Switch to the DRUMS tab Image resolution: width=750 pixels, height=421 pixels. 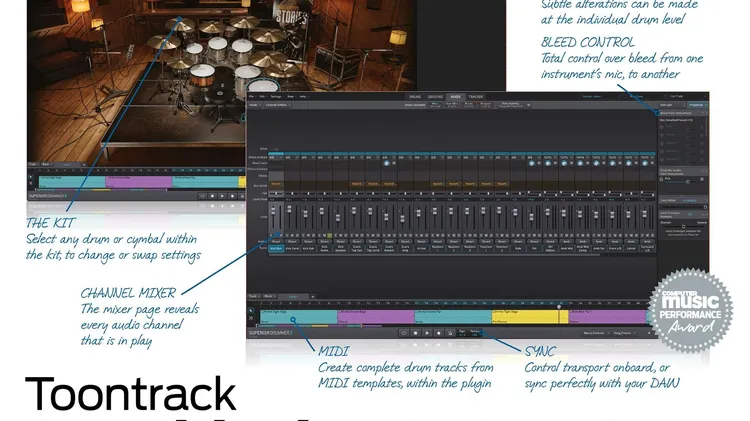pyautogui.click(x=415, y=97)
